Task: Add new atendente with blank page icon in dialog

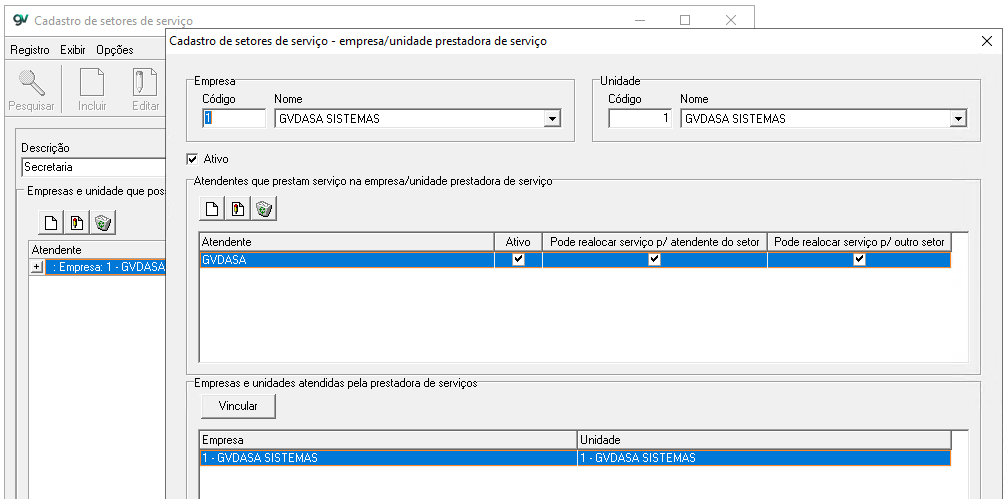Action: point(212,208)
